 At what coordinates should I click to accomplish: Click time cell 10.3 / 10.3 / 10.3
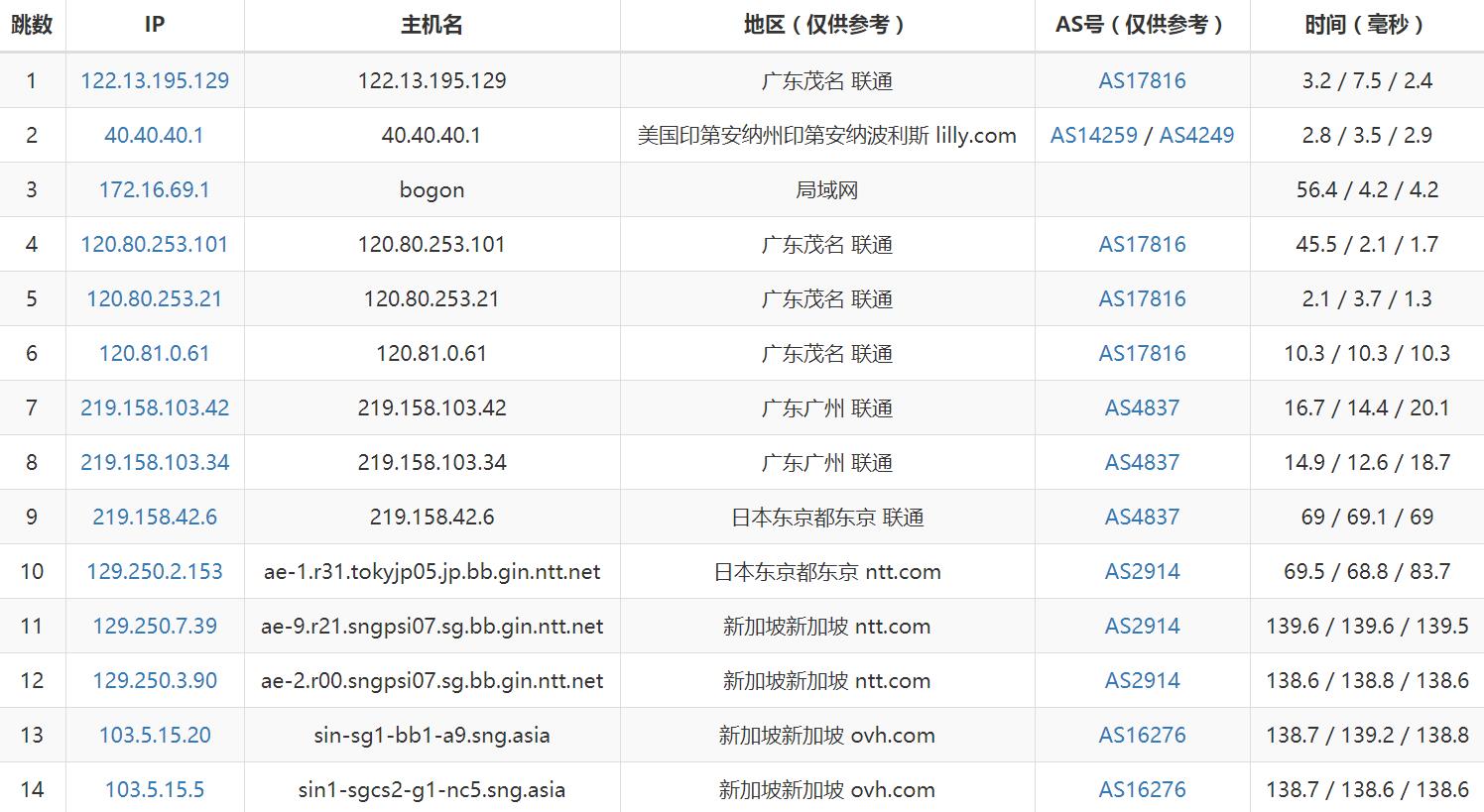[1367, 353]
